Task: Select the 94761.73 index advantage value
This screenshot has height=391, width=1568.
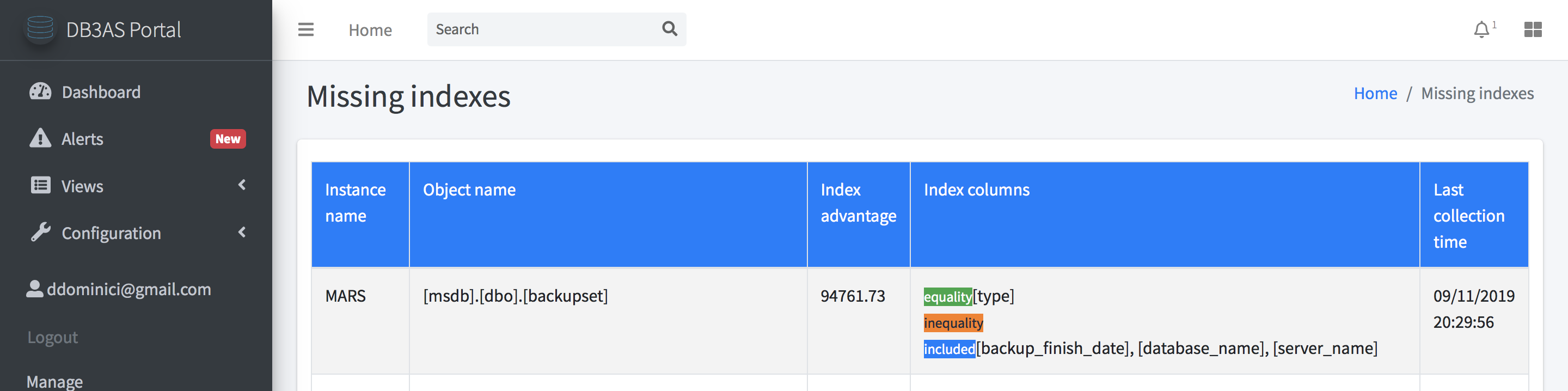Action: pos(852,296)
